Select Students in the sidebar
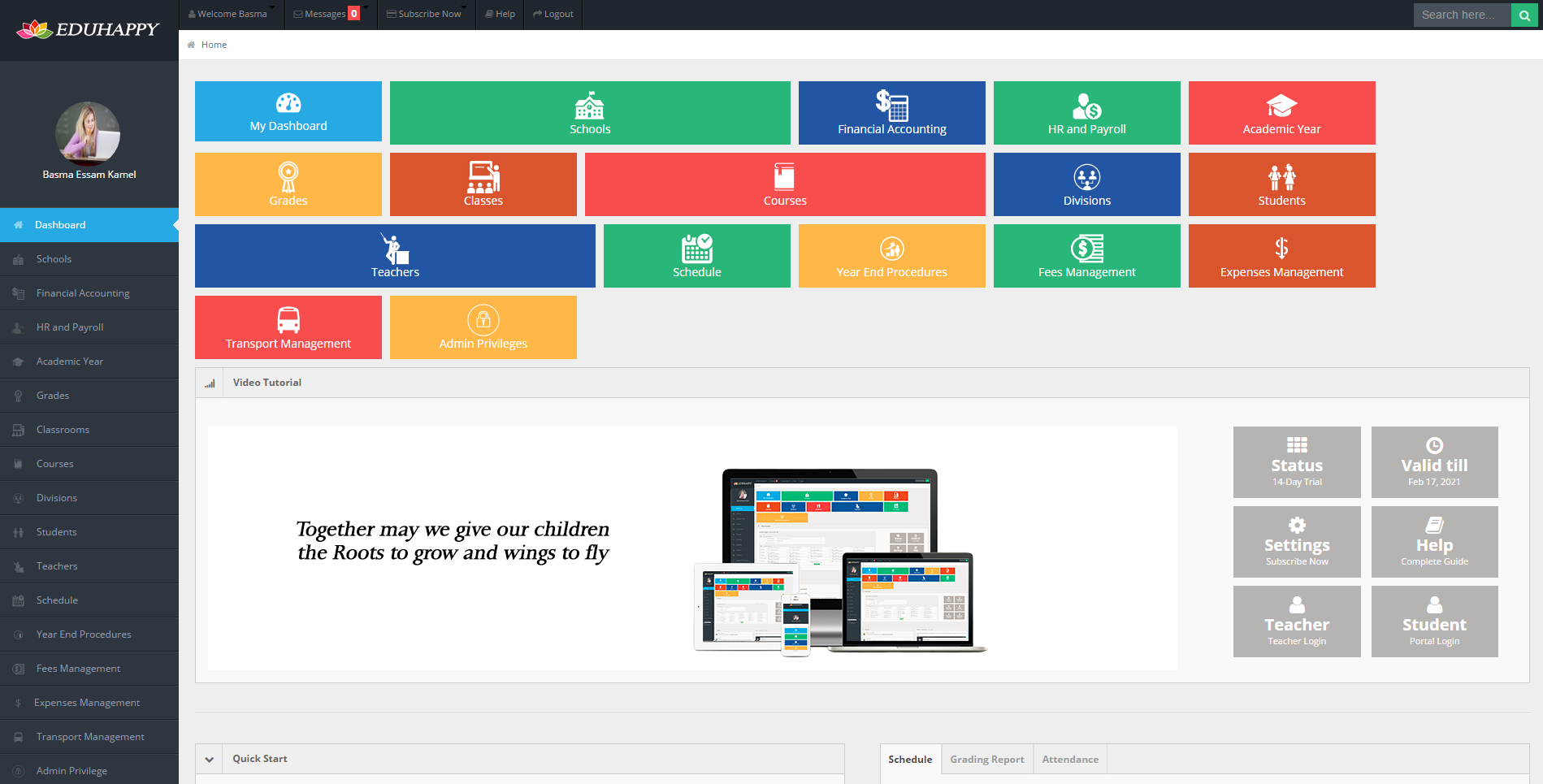This screenshot has width=1543, height=784. tap(89, 532)
